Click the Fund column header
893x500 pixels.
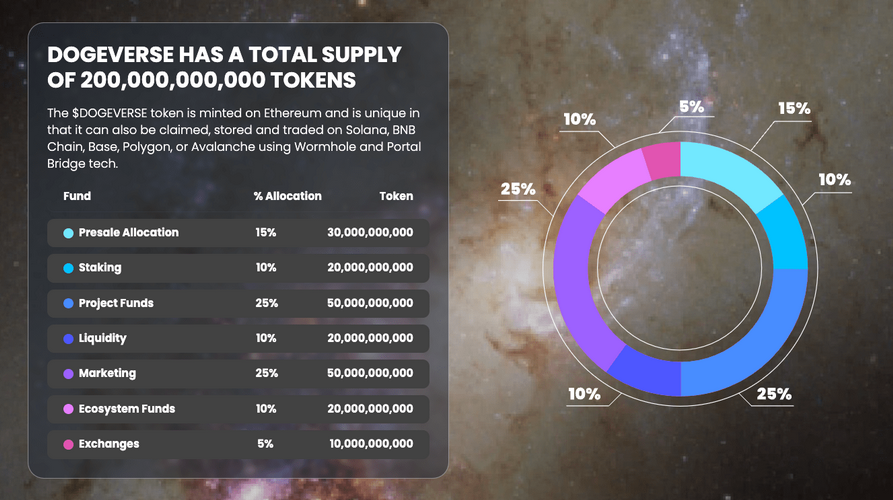(x=77, y=196)
